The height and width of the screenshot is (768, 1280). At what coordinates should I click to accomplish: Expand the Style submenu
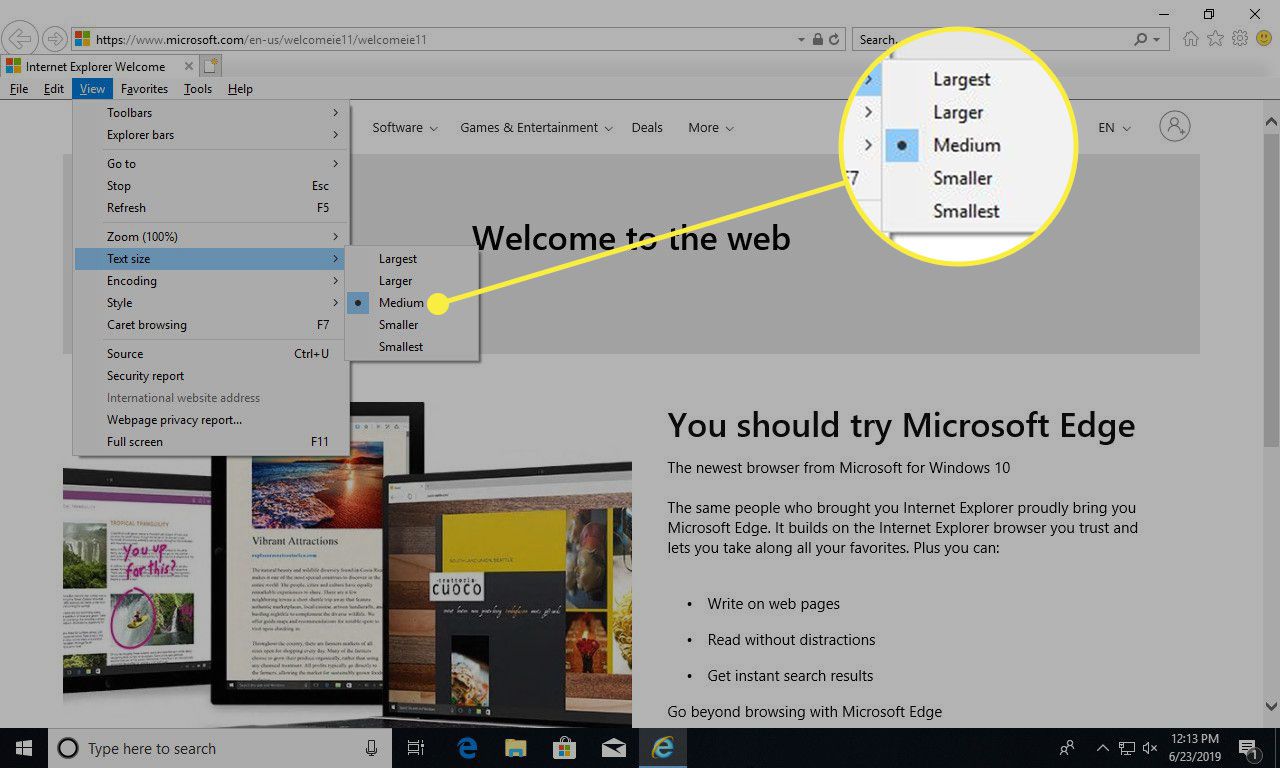tap(211, 303)
